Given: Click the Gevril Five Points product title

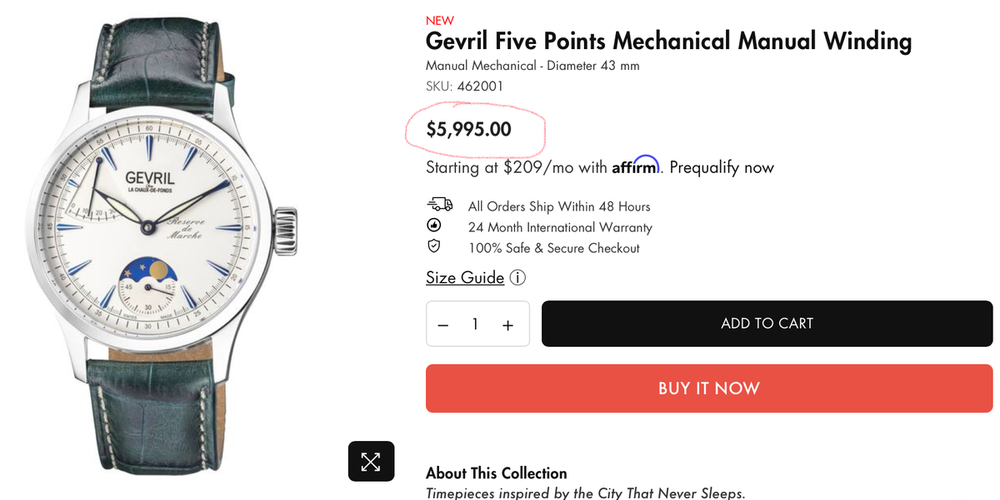Looking at the screenshot, I should 668,41.
